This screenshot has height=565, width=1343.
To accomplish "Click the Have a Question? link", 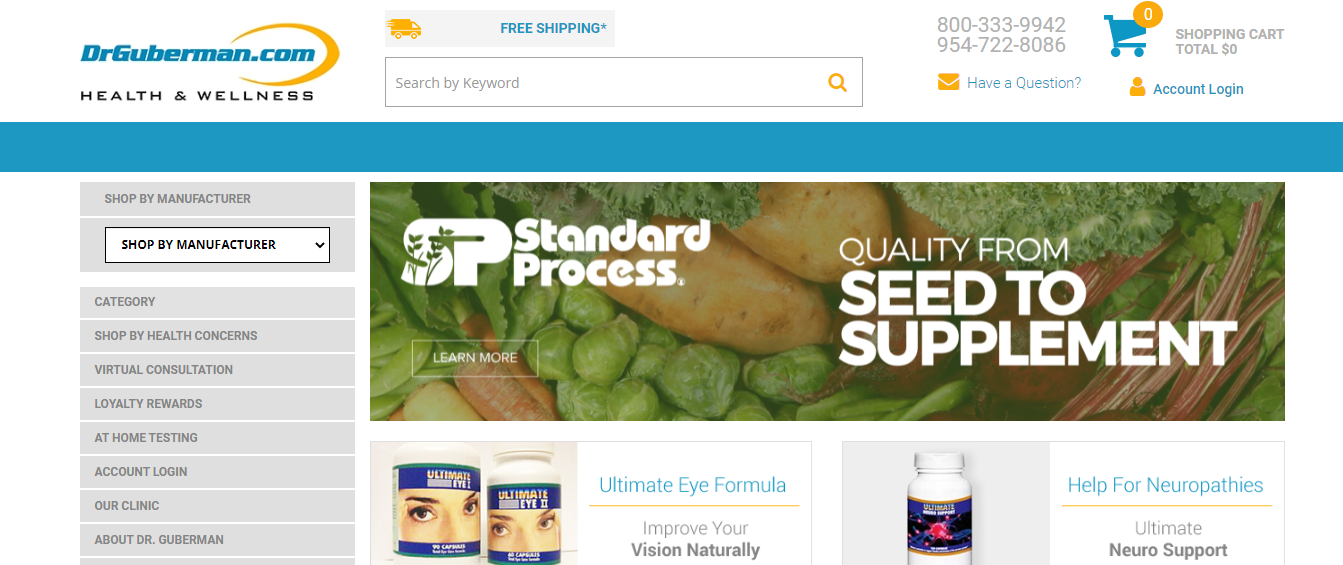I will coord(1024,83).
